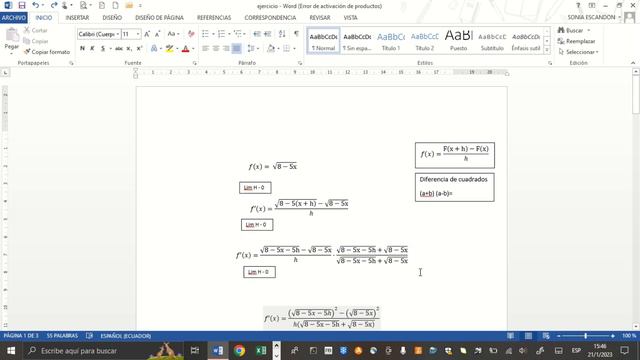Click the bullets list icon
This screenshot has height=360, width=640.
(x=205, y=34)
